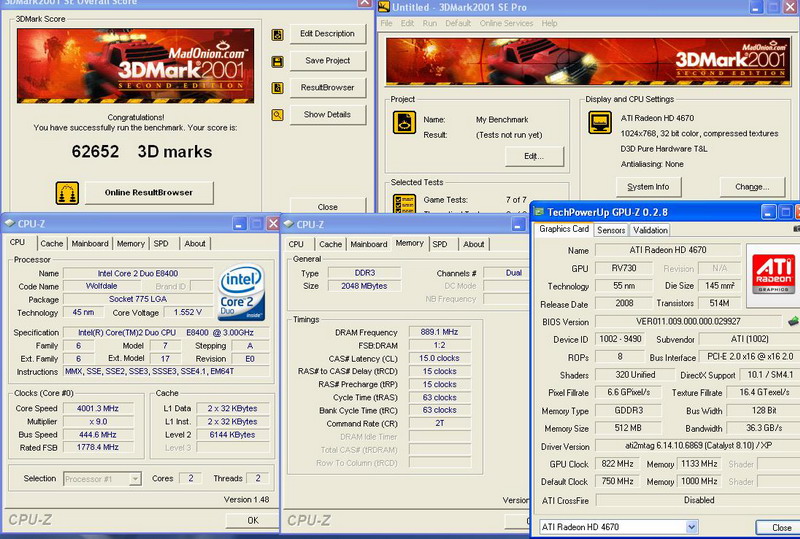Click the Memory CPU-Z window title icon
800x539 pixels.
288,224
